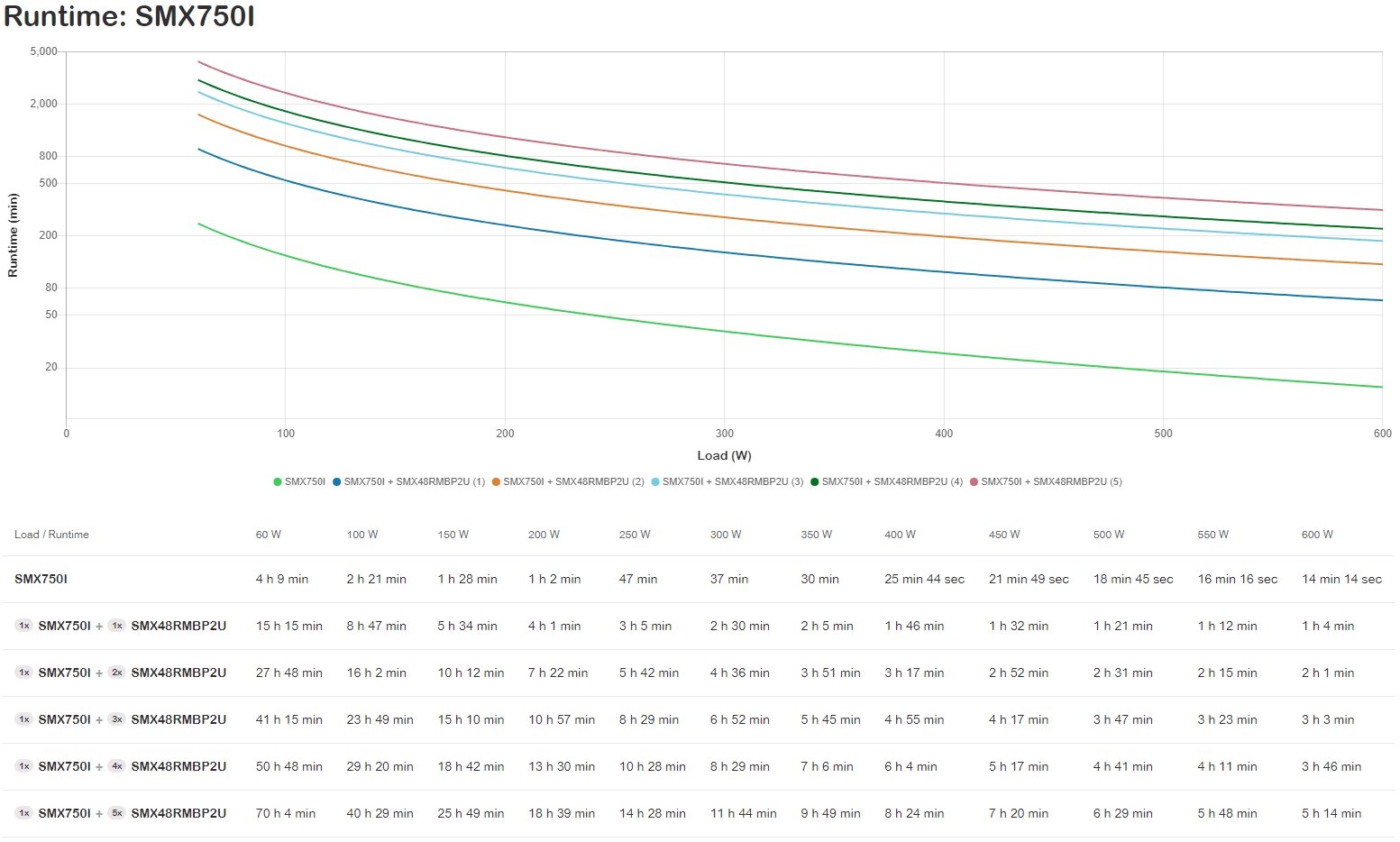Select the 15 h 15 min cell
The height and width of the screenshot is (842, 1400).
pyautogui.click(x=289, y=626)
